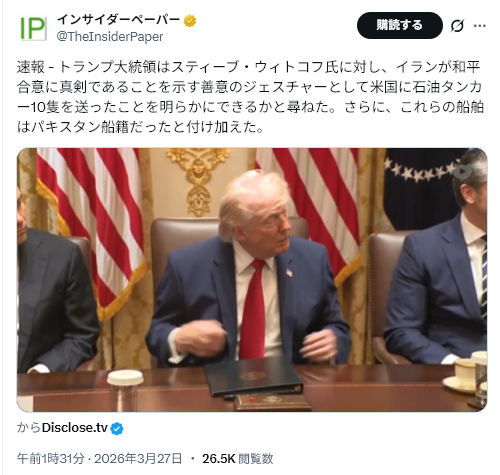The image size is (500, 475).
Task: Subscribe with the 購読する button
Action: [400, 25]
